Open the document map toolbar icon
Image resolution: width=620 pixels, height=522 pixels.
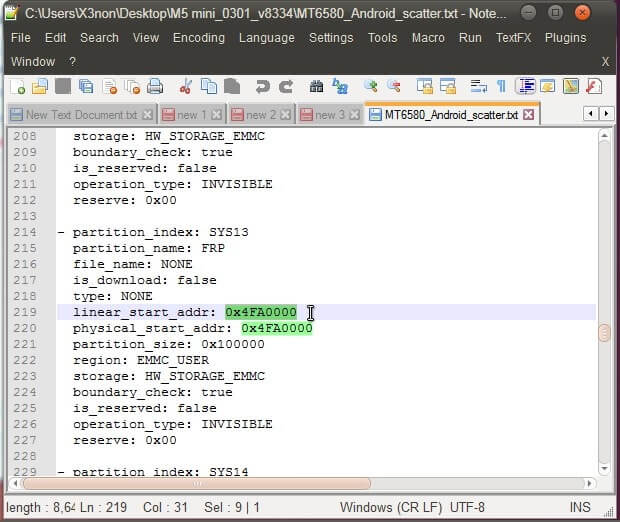[x=571, y=86]
